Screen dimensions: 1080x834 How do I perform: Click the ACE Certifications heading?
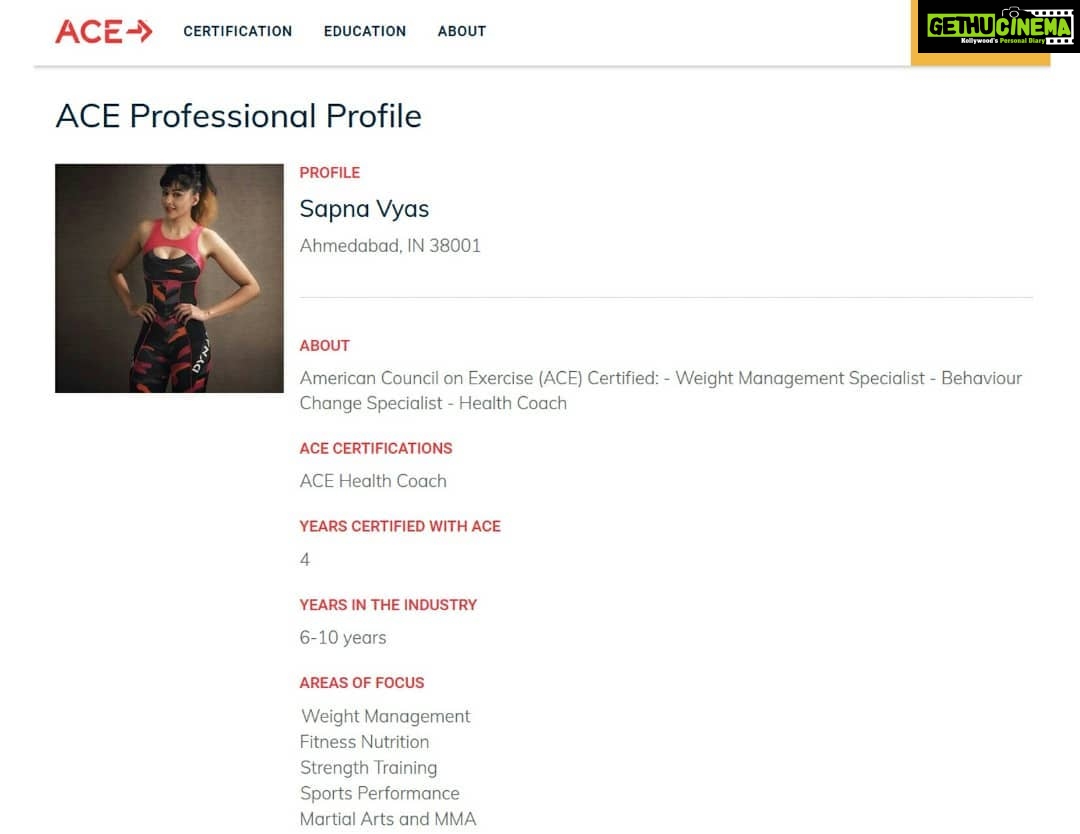coord(376,448)
